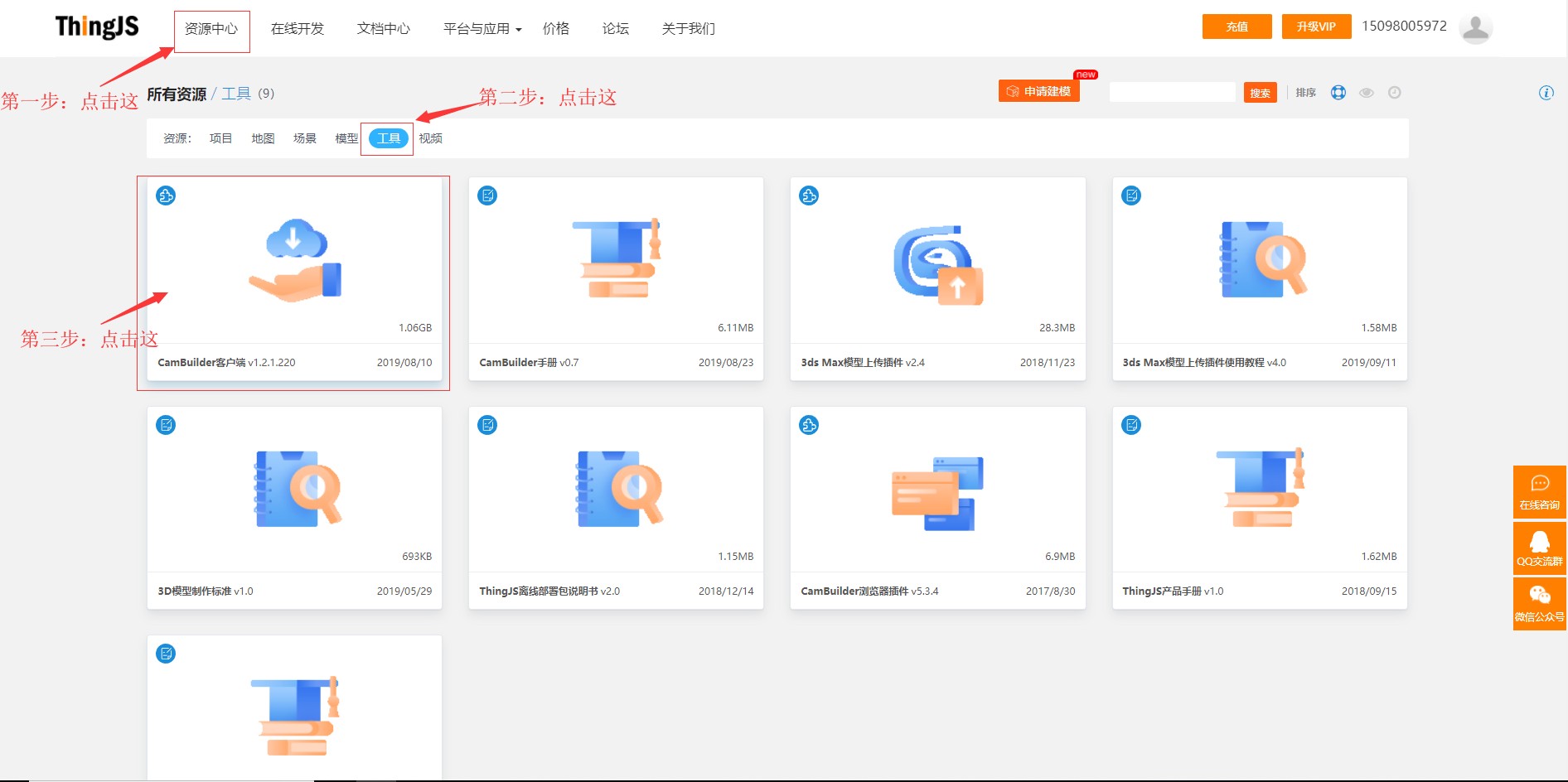1568x782 pixels.
Task: Click the CamBuilder浏览器插件 v5.3.4 title
Action: pos(869,591)
